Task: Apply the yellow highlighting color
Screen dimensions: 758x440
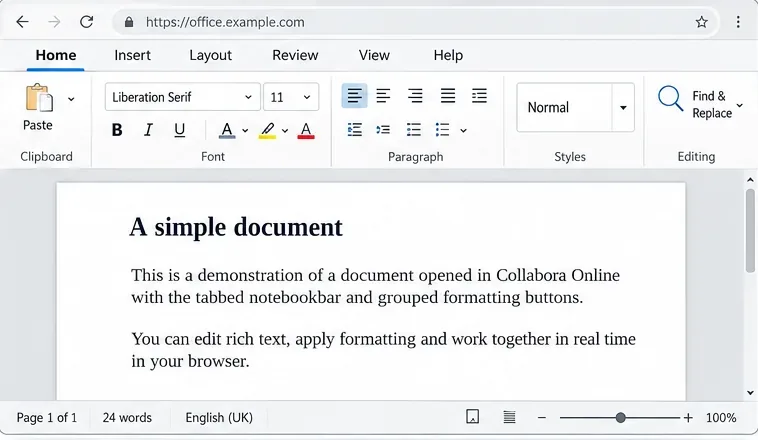Action: tap(267, 131)
